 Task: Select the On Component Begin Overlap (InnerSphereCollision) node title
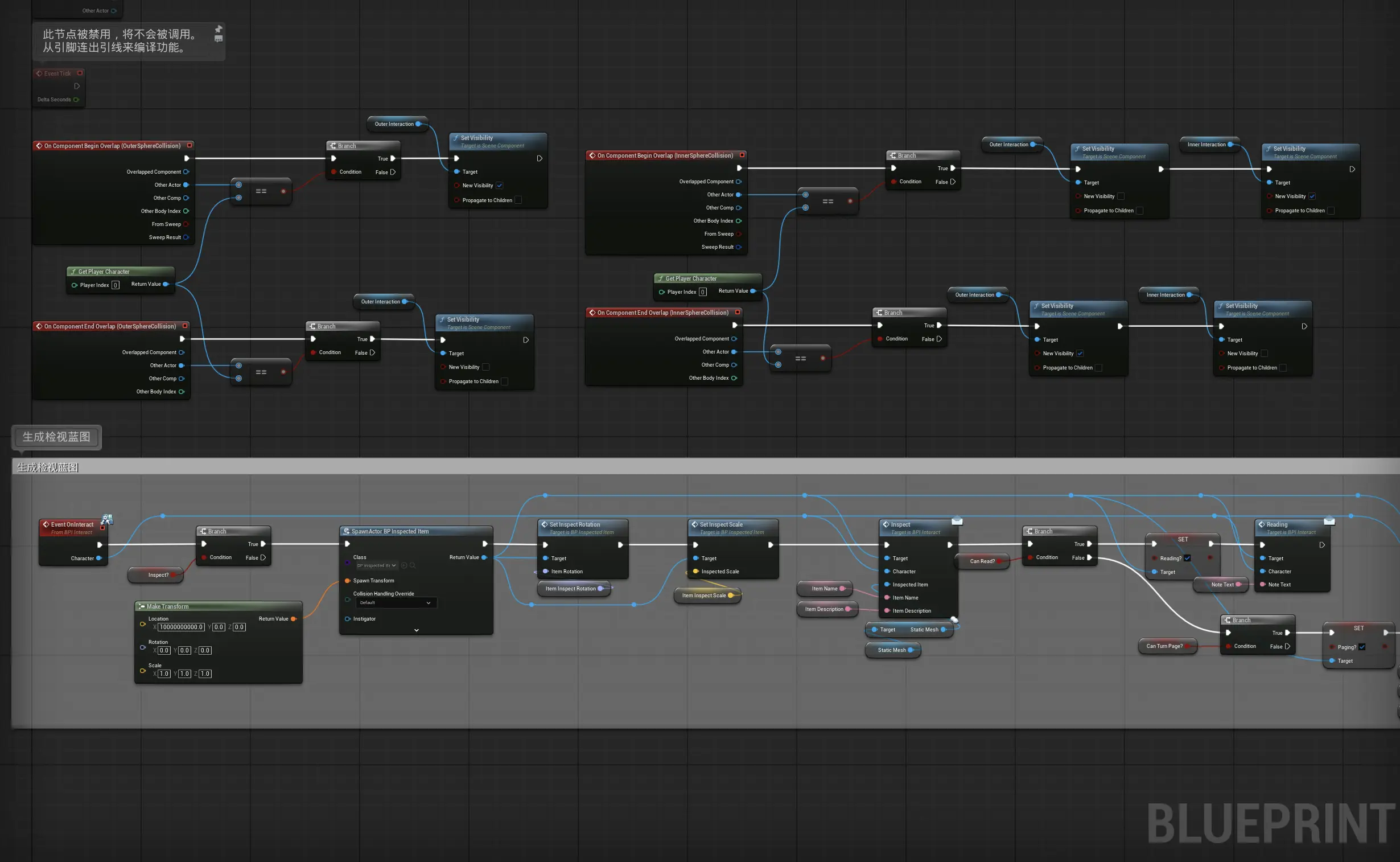tap(664, 155)
